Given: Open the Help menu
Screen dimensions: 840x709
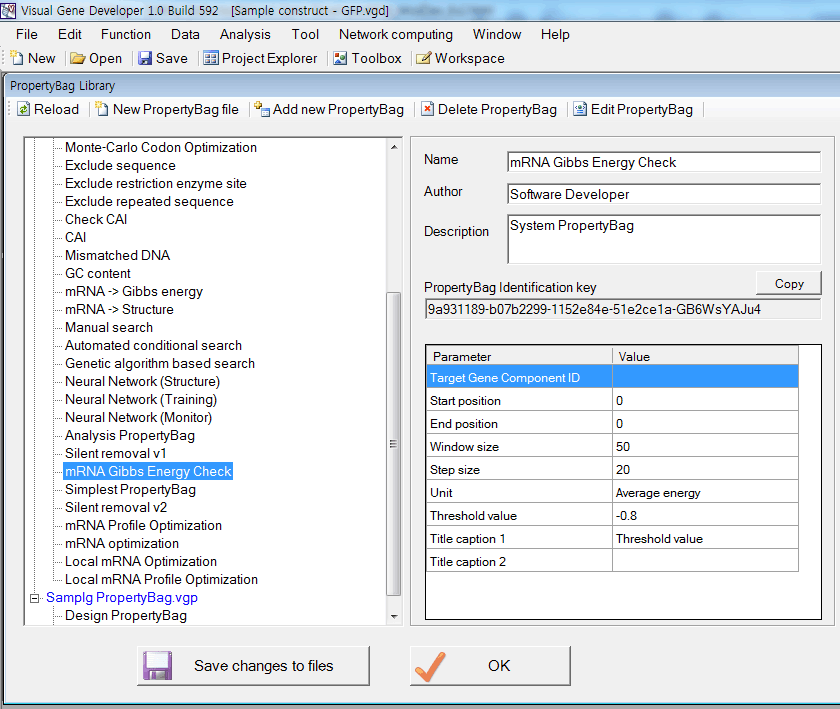Looking at the screenshot, I should pyautogui.click(x=555, y=34).
